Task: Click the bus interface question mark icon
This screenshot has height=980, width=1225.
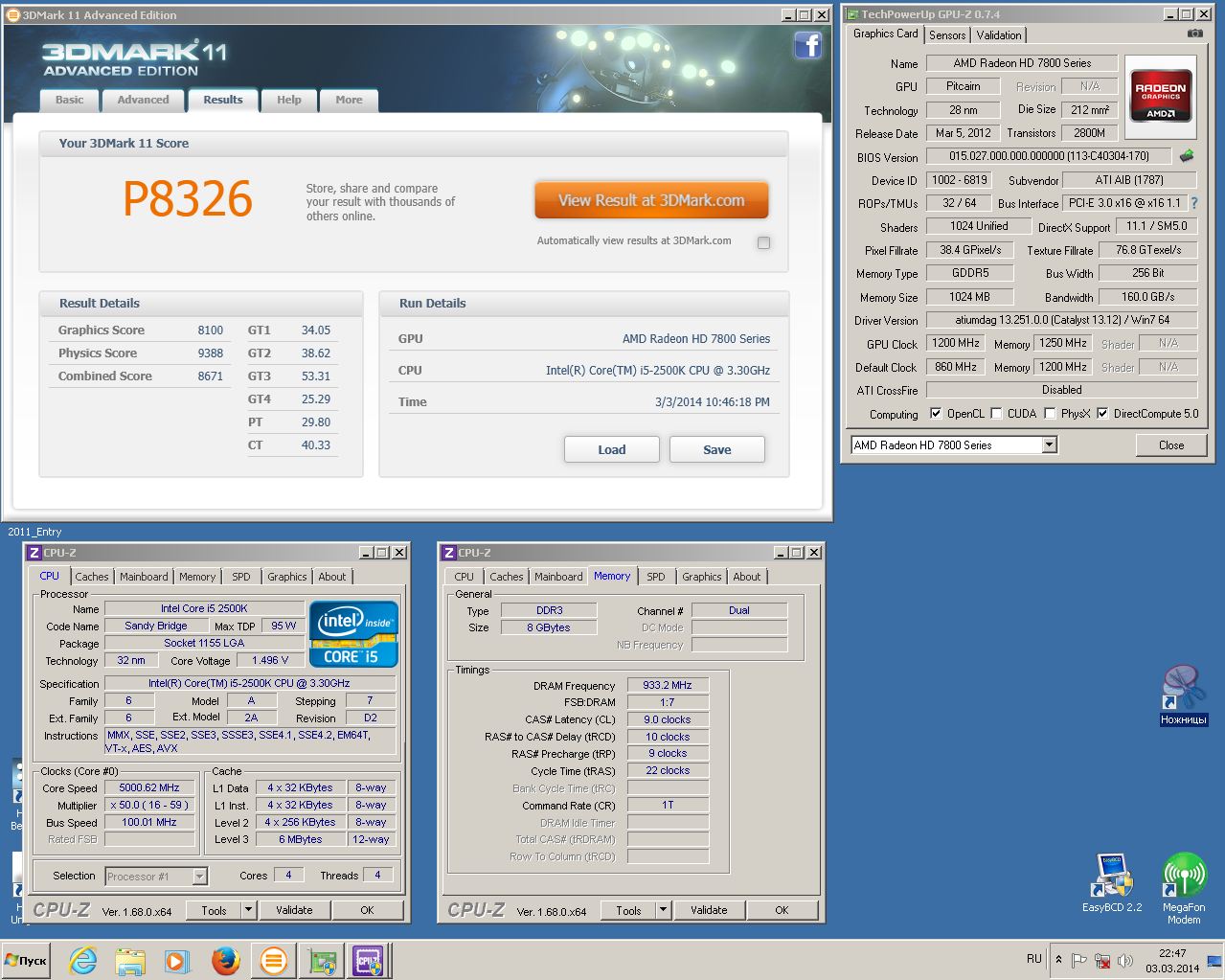Action: (x=1194, y=203)
